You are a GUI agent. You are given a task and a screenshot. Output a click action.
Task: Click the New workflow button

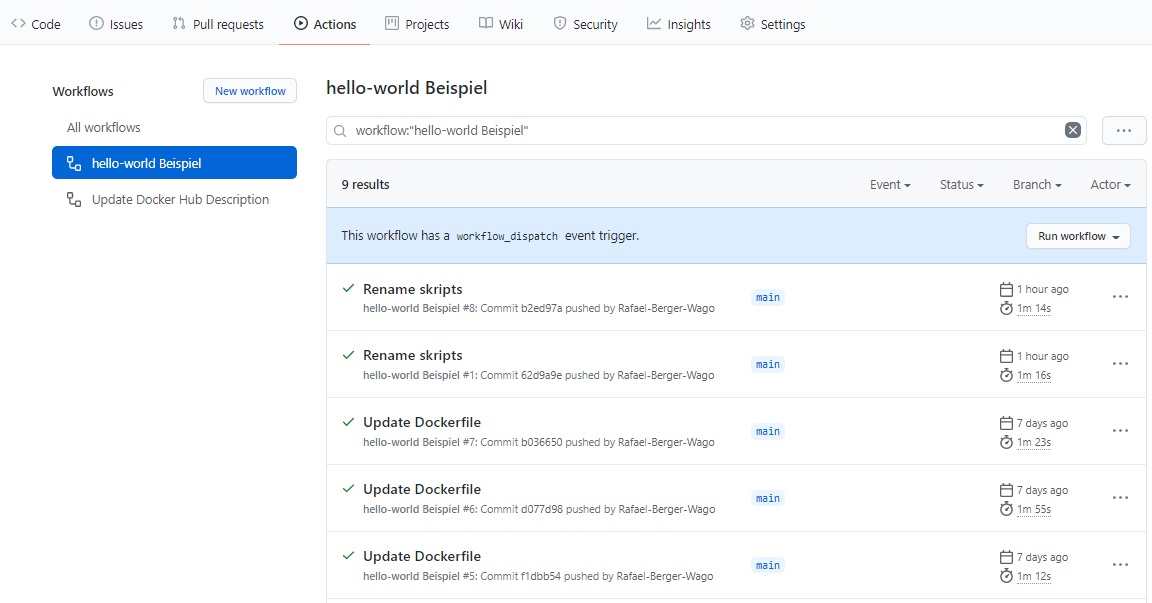coord(250,91)
